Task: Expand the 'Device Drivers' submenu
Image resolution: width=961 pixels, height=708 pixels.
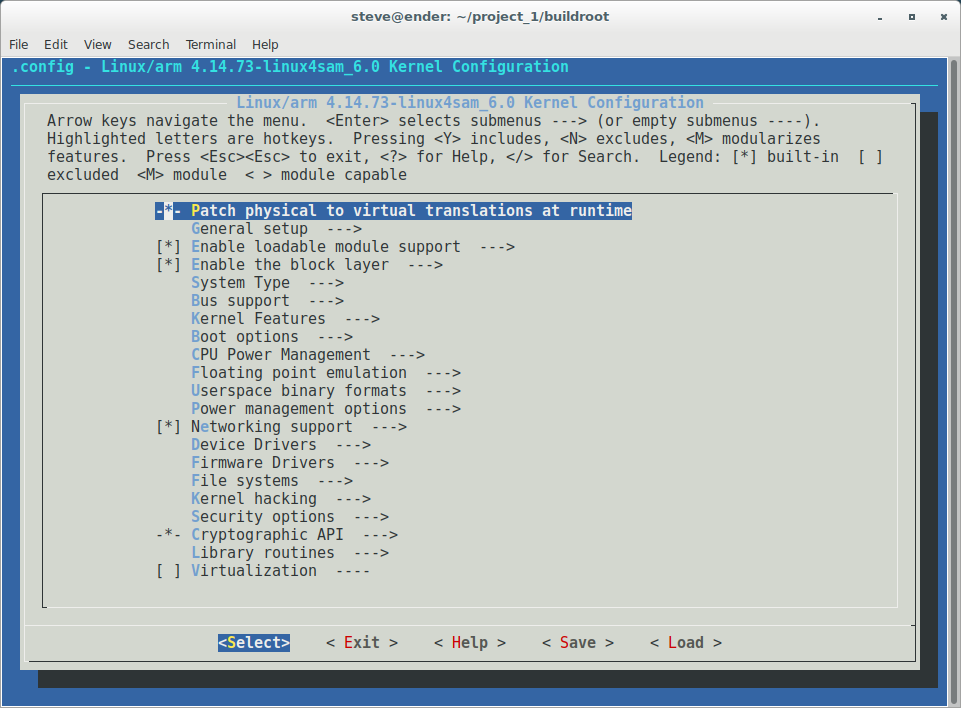Action: pos(256,444)
